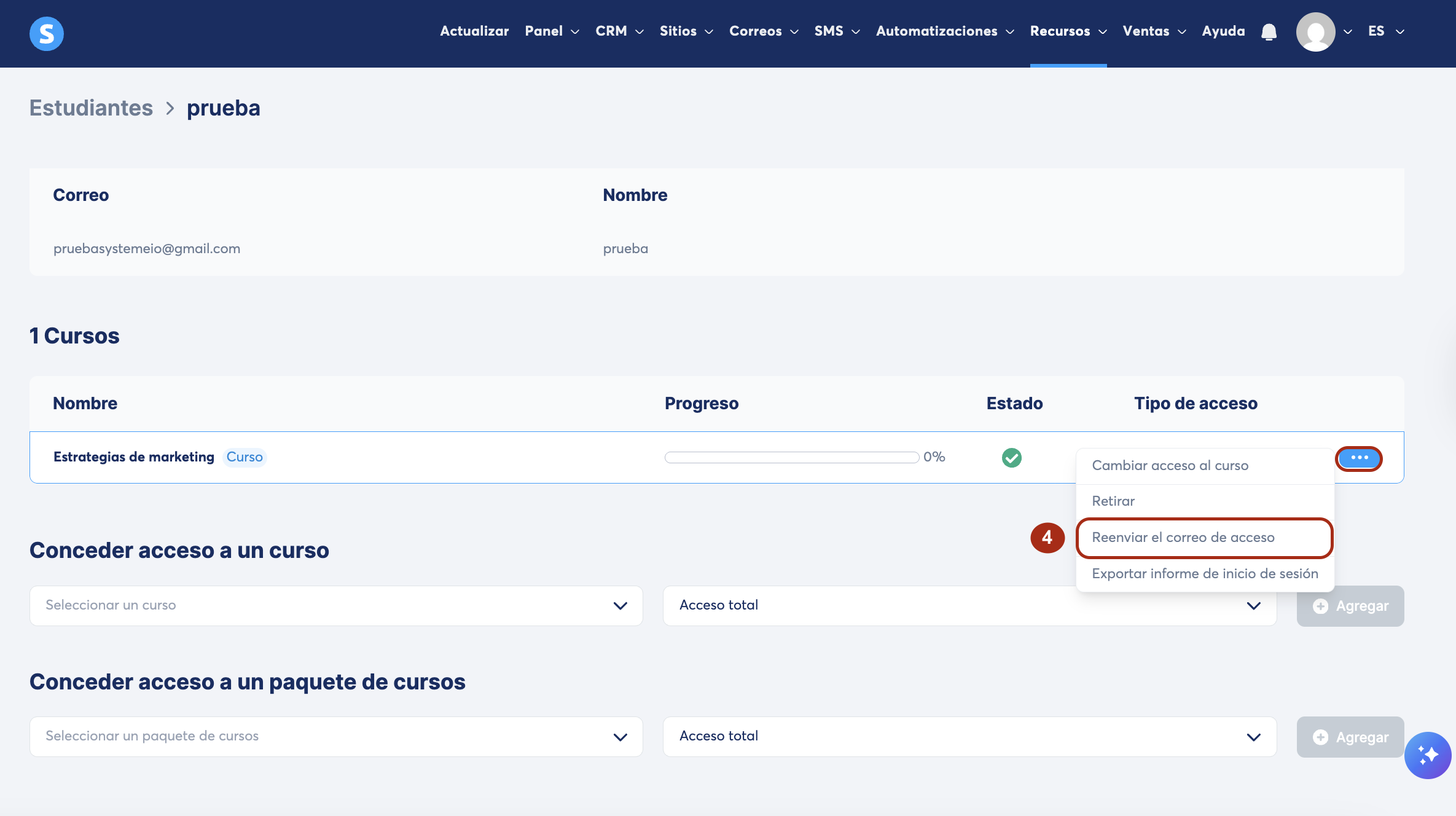
Task: Expand the bundle Acceso total dropdown
Action: [969, 736]
